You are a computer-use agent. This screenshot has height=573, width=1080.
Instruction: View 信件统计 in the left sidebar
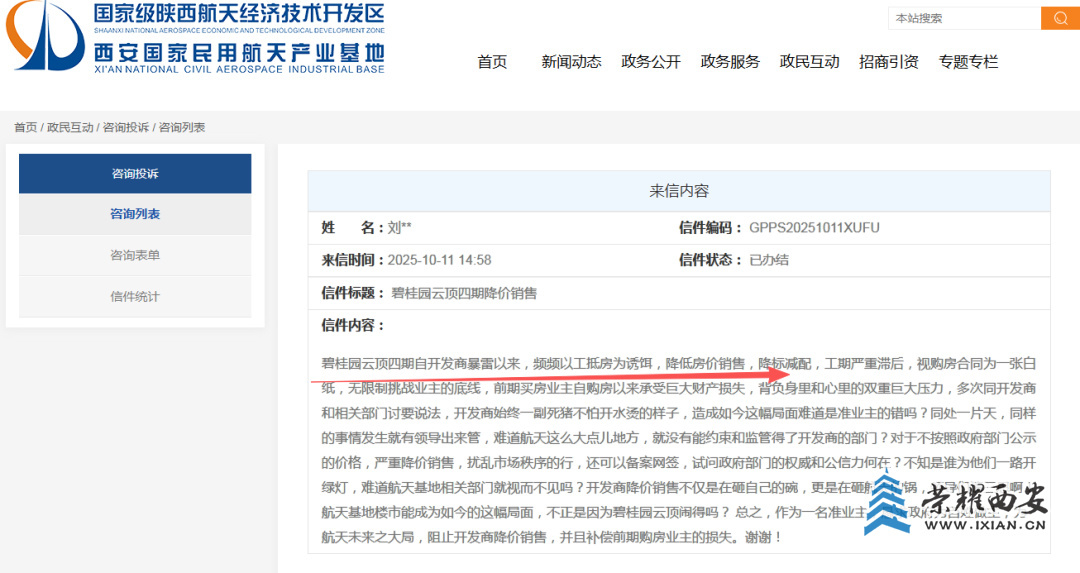135,296
